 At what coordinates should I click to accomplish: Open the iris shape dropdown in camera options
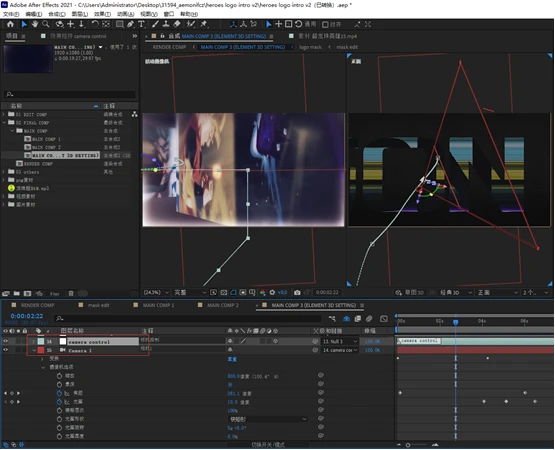click(x=268, y=419)
